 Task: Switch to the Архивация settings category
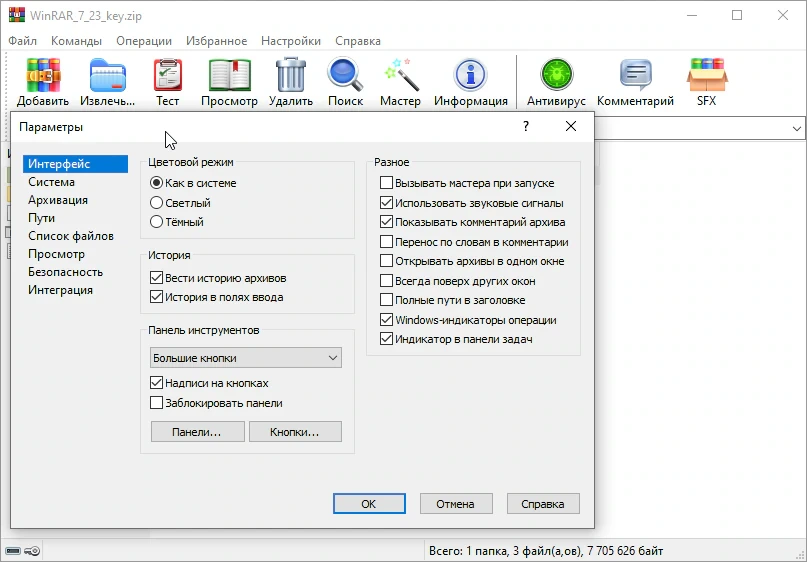click(x=58, y=200)
